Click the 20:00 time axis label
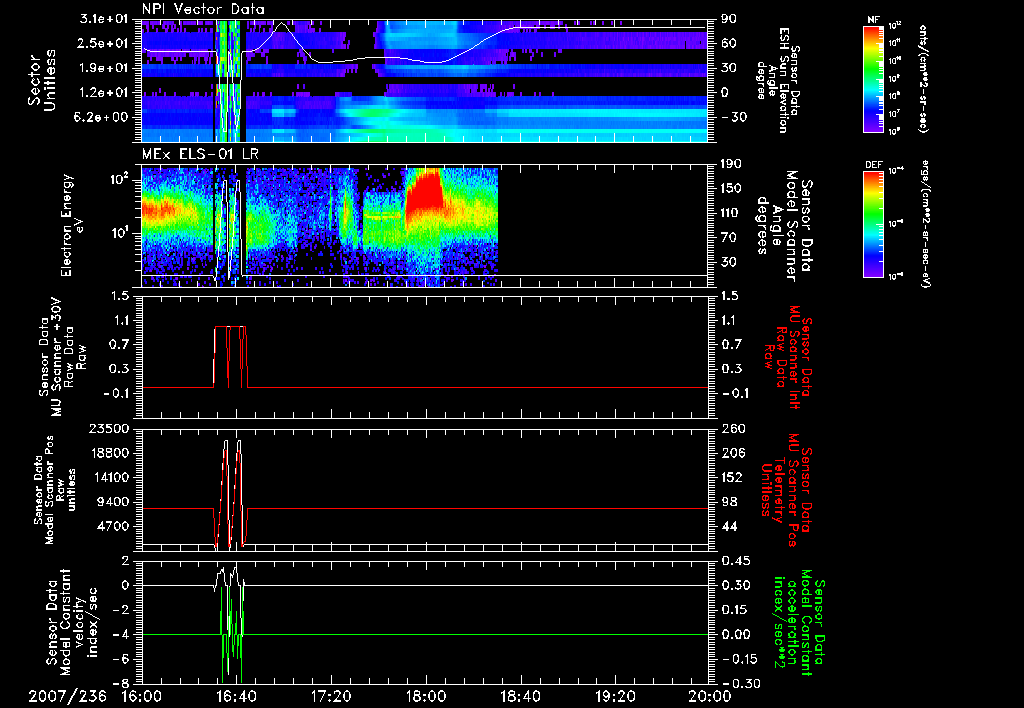 [x=710, y=696]
